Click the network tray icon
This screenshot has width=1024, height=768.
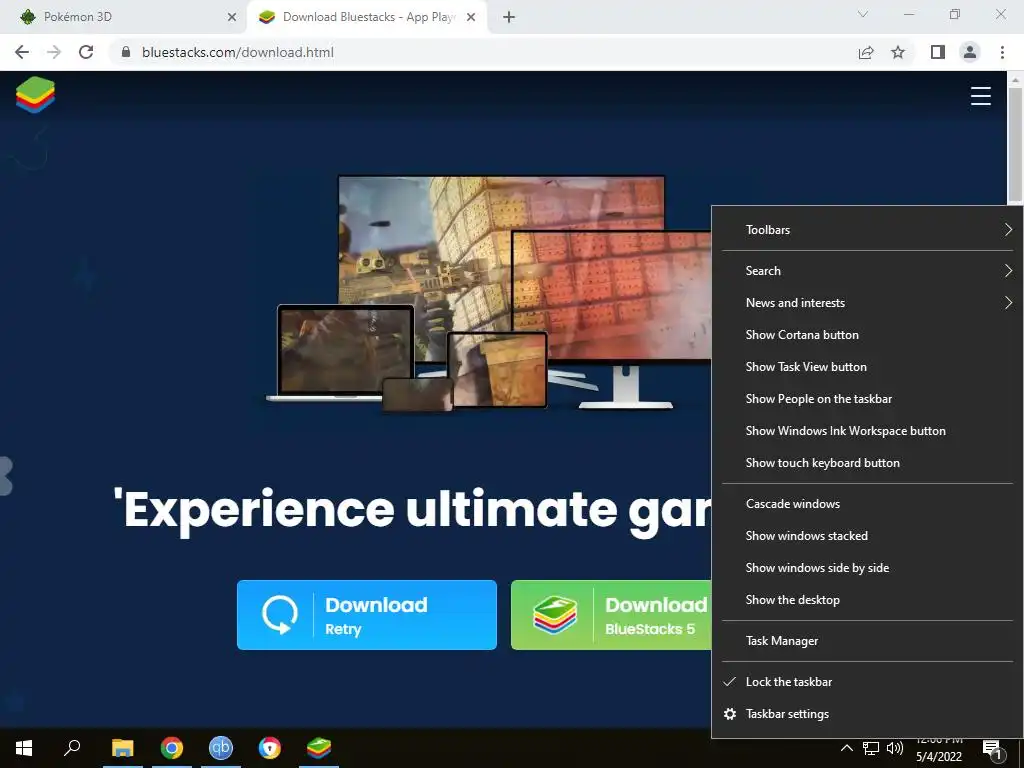click(x=871, y=748)
